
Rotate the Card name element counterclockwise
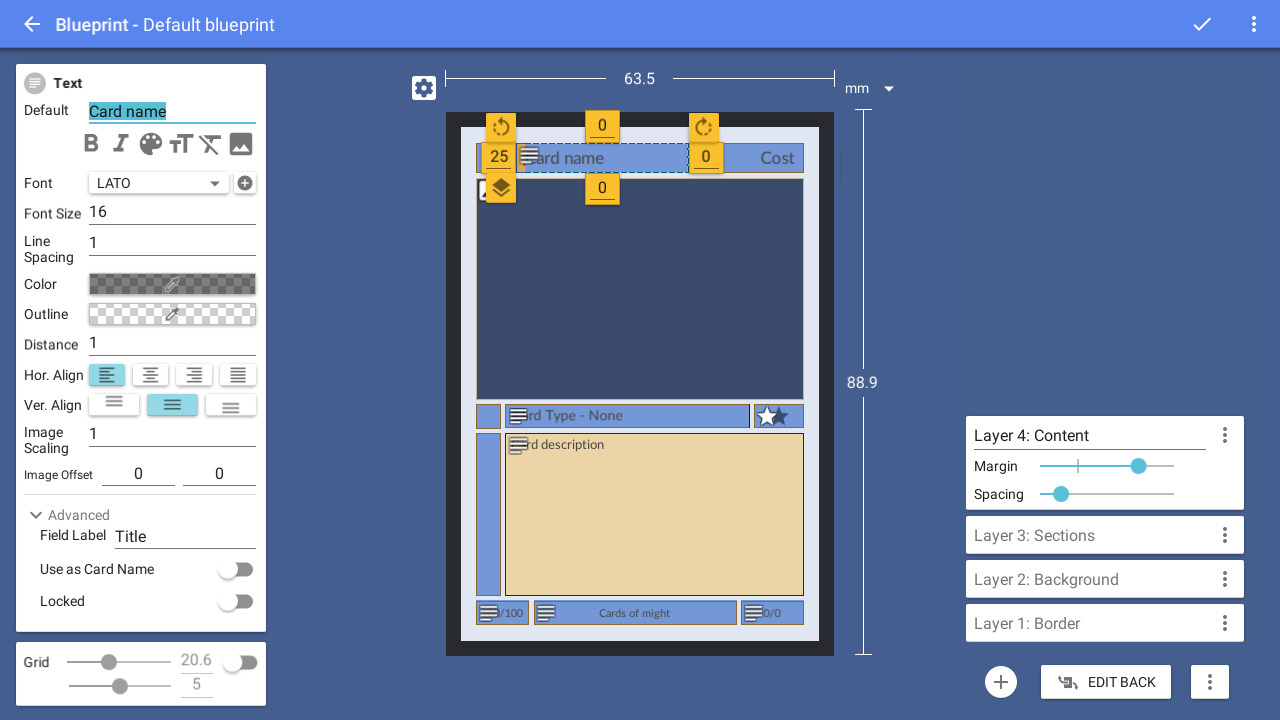(x=500, y=126)
